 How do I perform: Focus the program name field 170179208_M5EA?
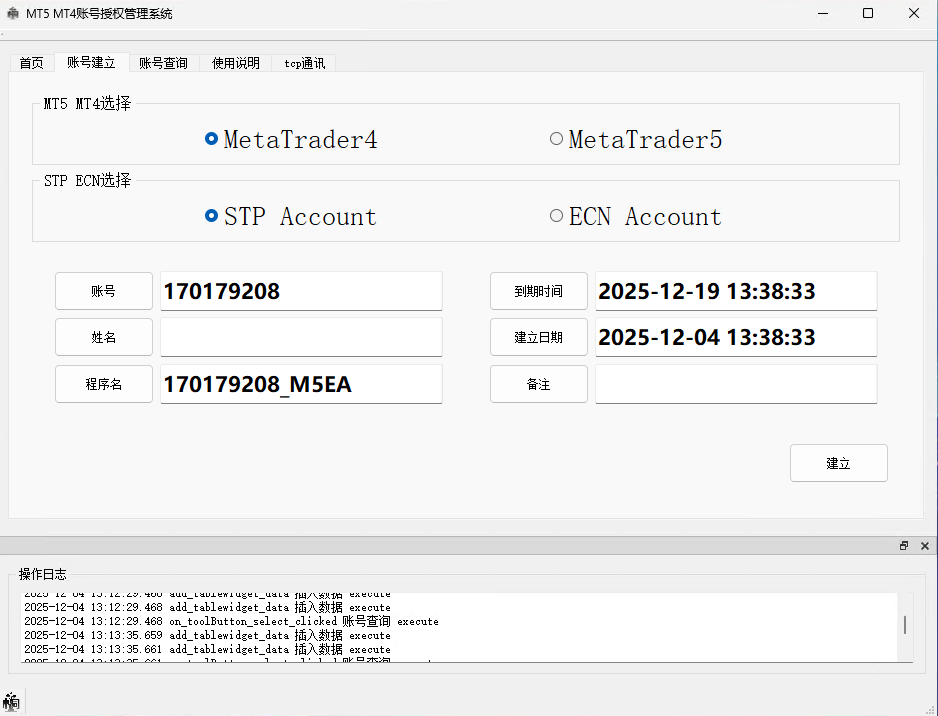click(302, 384)
